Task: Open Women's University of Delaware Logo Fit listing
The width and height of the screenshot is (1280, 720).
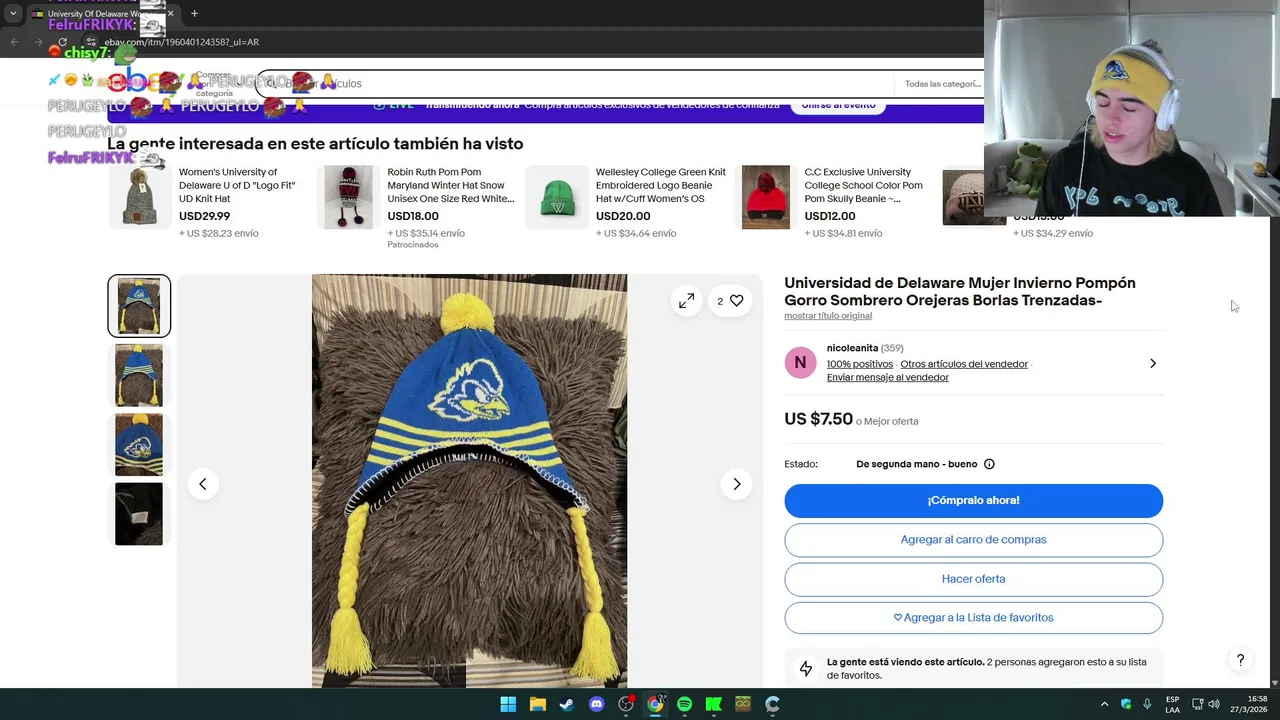Action: [x=238, y=185]
